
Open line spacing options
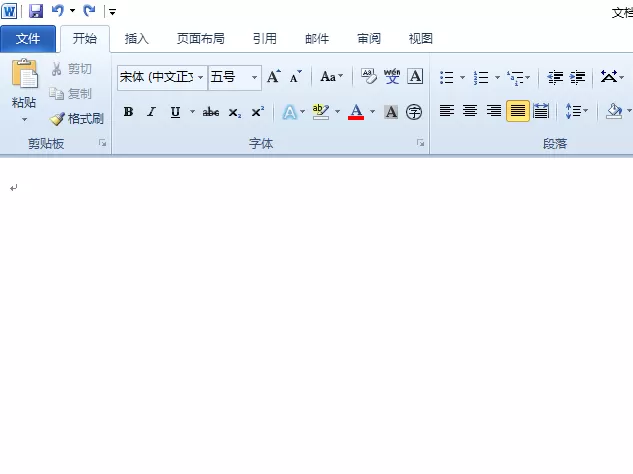[576, 111]
